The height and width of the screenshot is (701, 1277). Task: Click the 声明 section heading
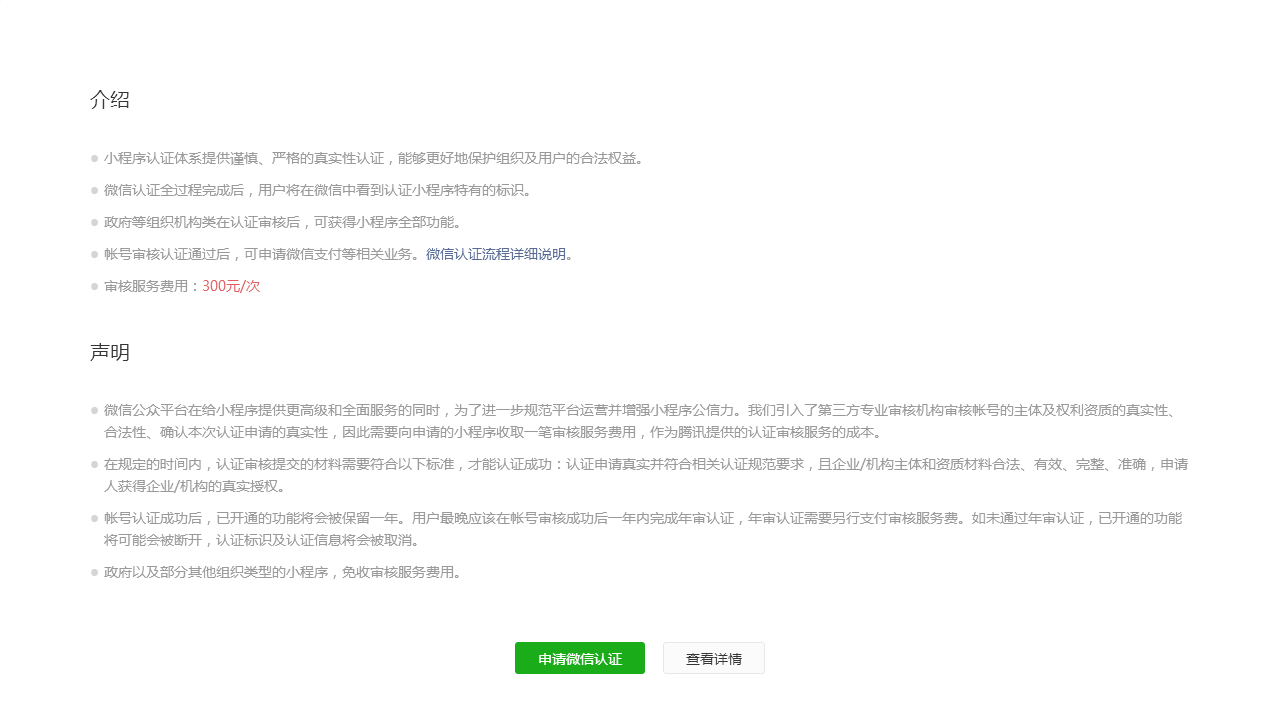pyautogui.click(x=110, y=353)
